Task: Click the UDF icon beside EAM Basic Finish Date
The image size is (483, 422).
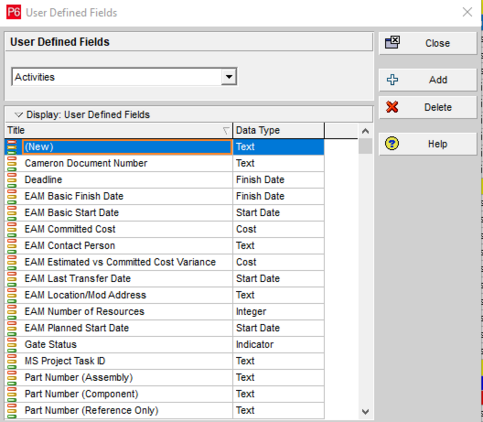Action: pyautogui.click(x=12, y=196)
